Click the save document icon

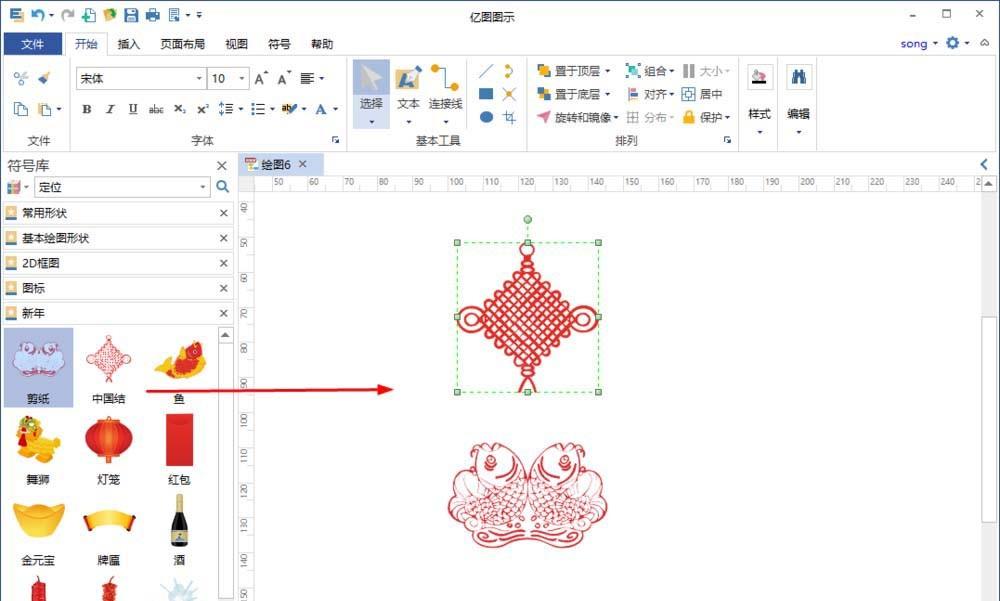tap(131, 14)
